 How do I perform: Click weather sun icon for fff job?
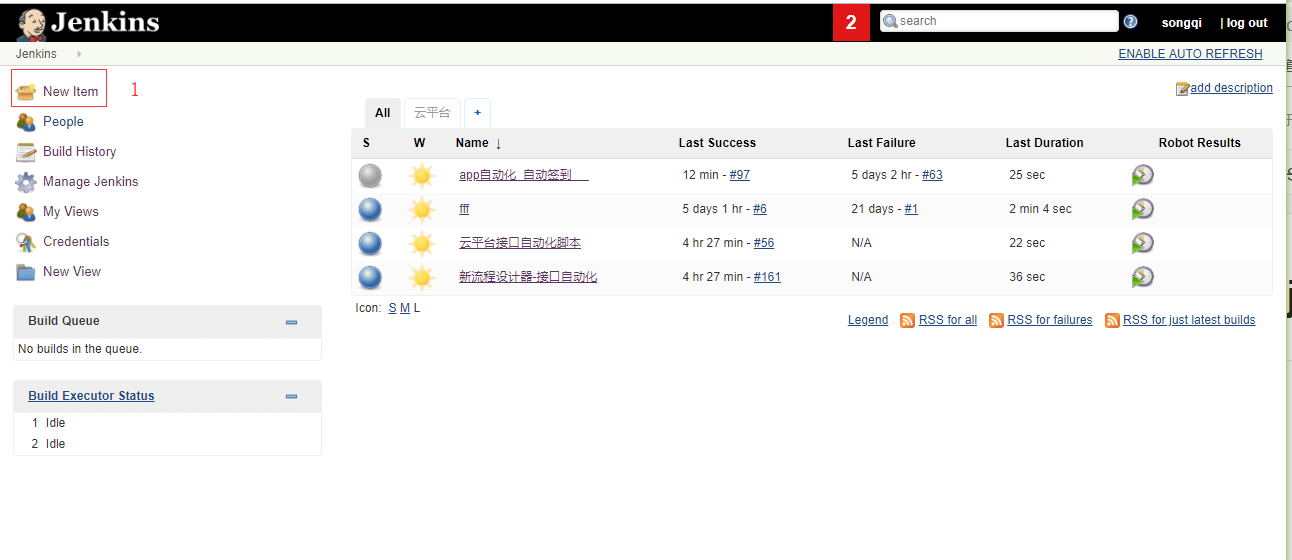[x=422, y=209]
